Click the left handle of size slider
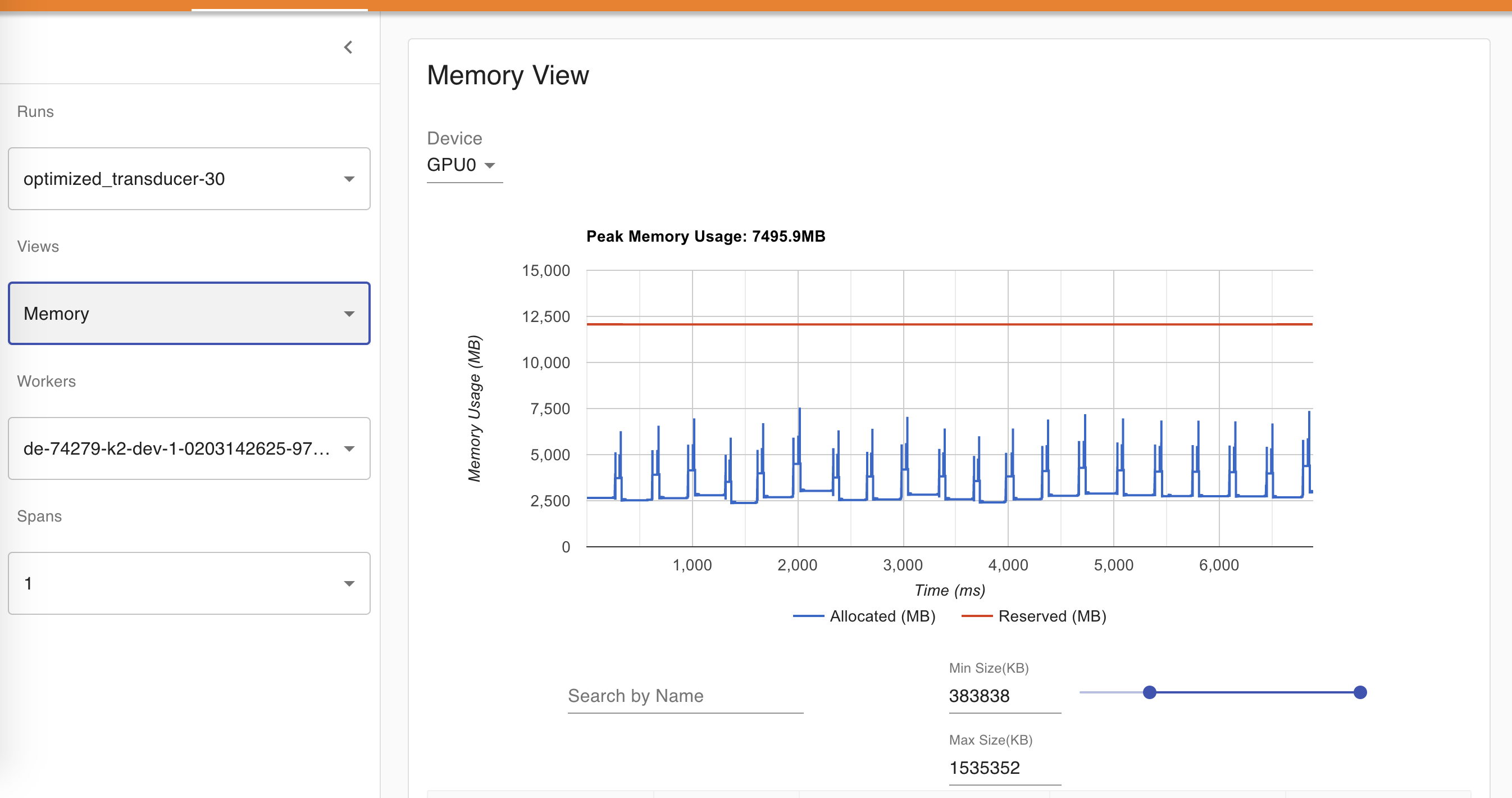Image resolution: width=1512 pixels, height=798 pixels. (1149, 692)
